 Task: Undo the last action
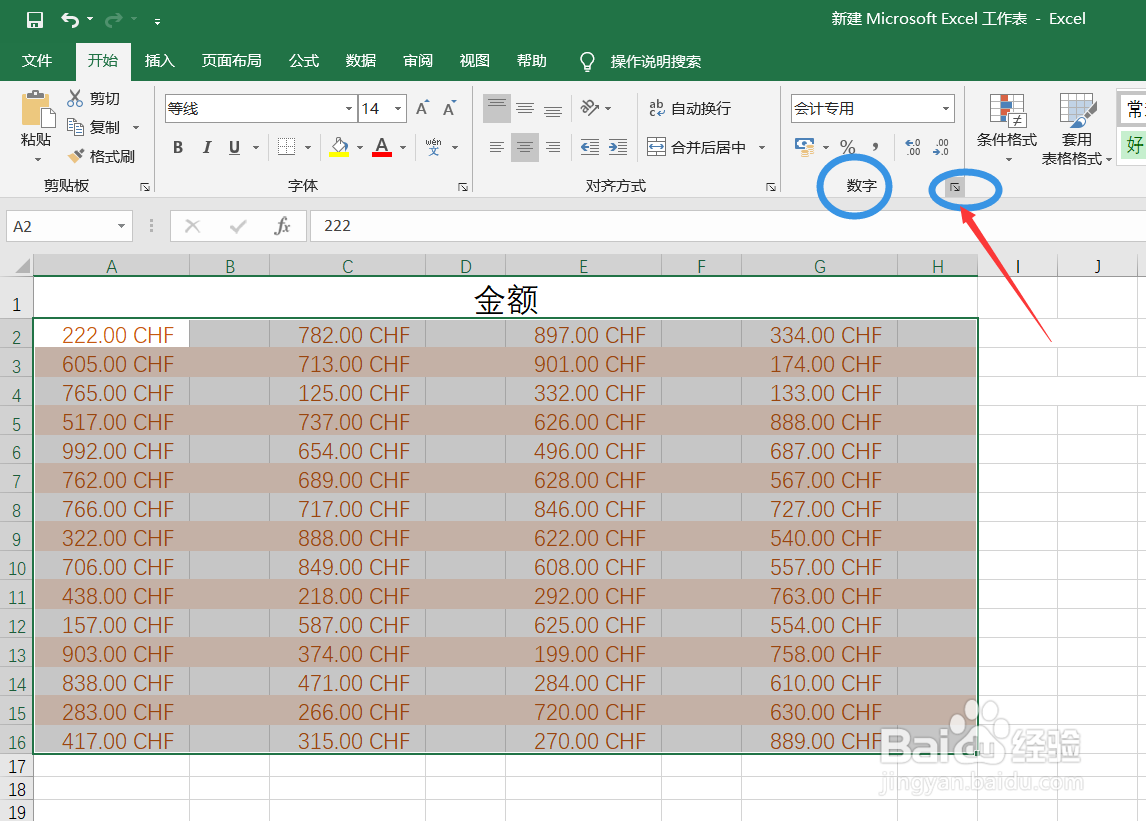70,20
